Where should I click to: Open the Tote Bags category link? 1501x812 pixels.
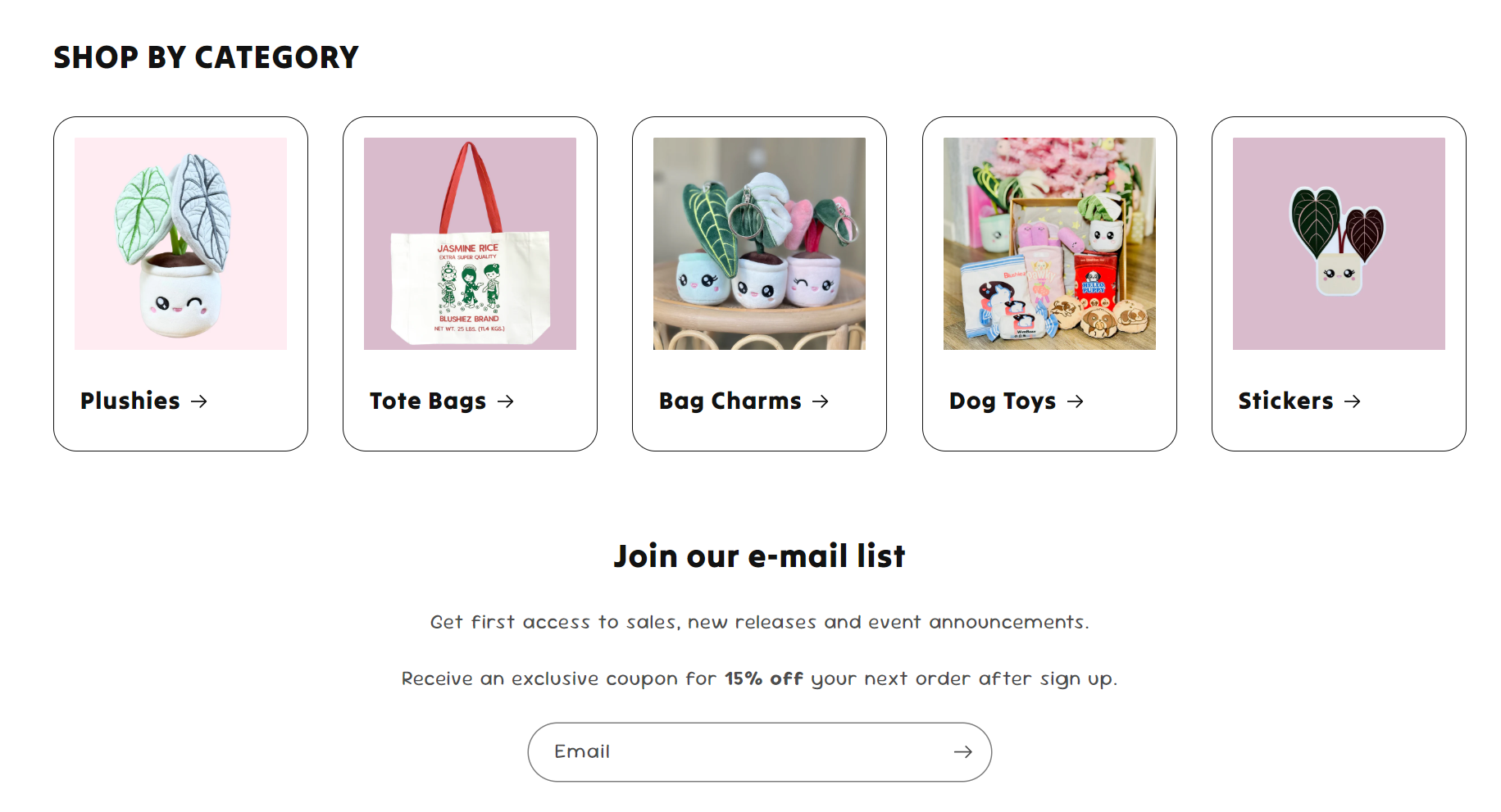(427, 401)
